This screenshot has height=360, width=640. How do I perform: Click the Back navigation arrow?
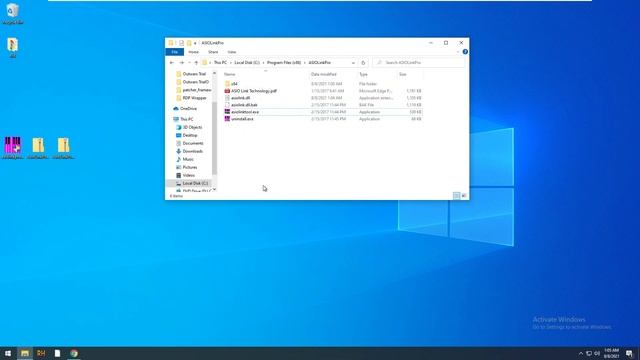click(x=172, y=63)
